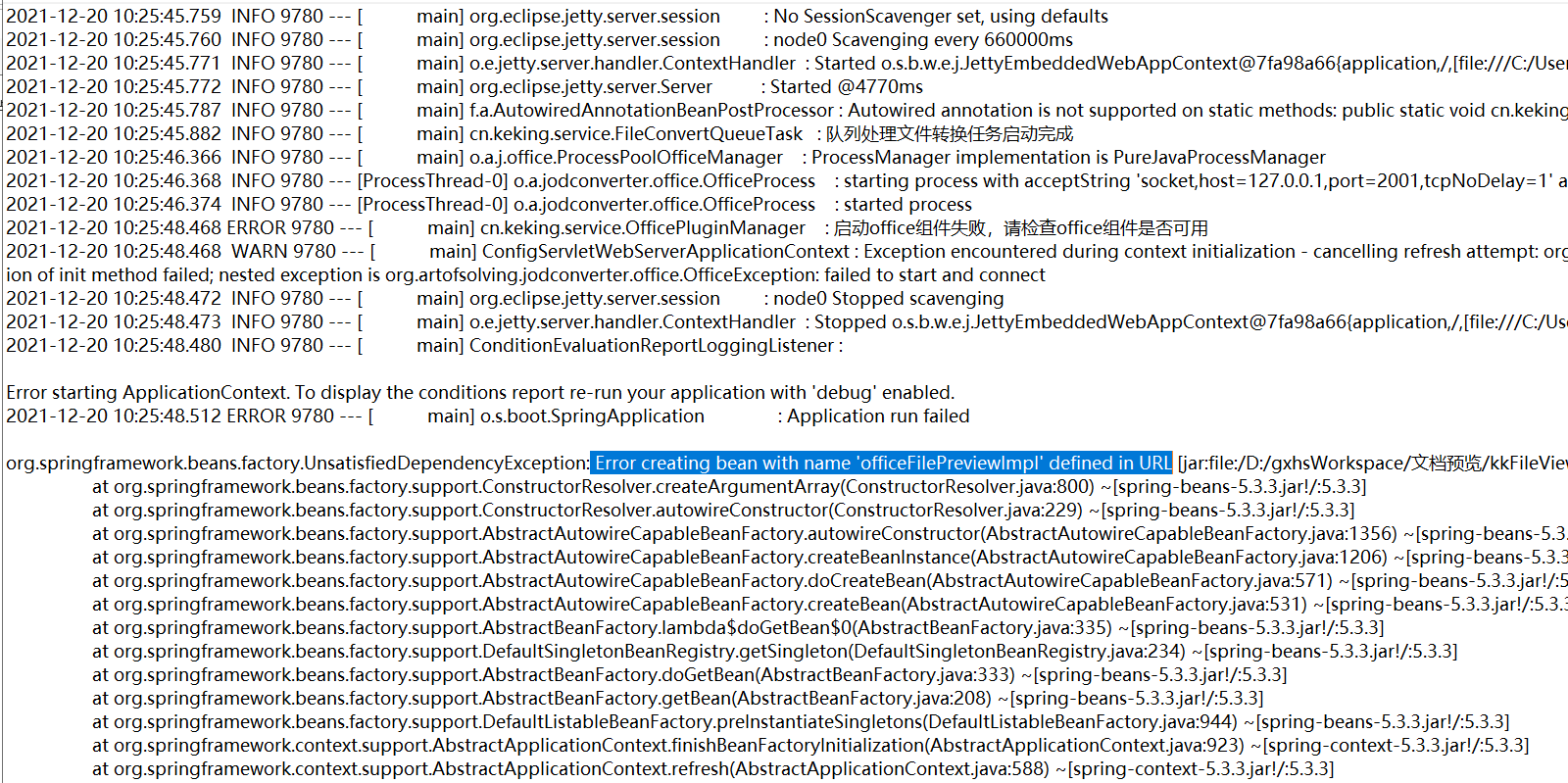Viewport: 1568px width, 783px height.
Task: Click 'failed to start and connect' text
Action: click(934, 274)
